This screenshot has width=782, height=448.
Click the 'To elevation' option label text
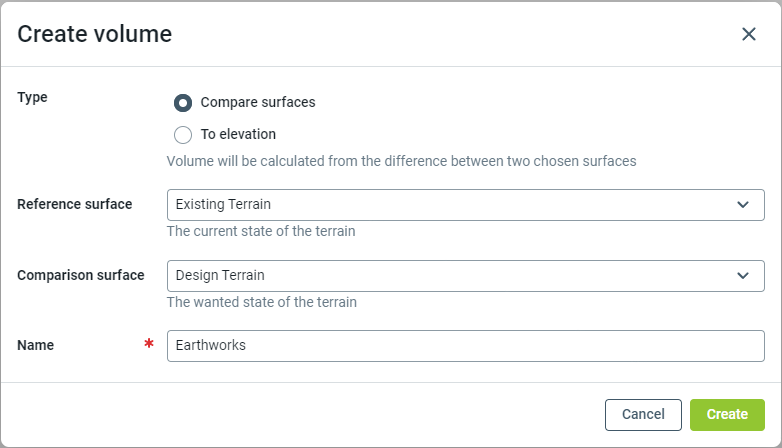238,134
